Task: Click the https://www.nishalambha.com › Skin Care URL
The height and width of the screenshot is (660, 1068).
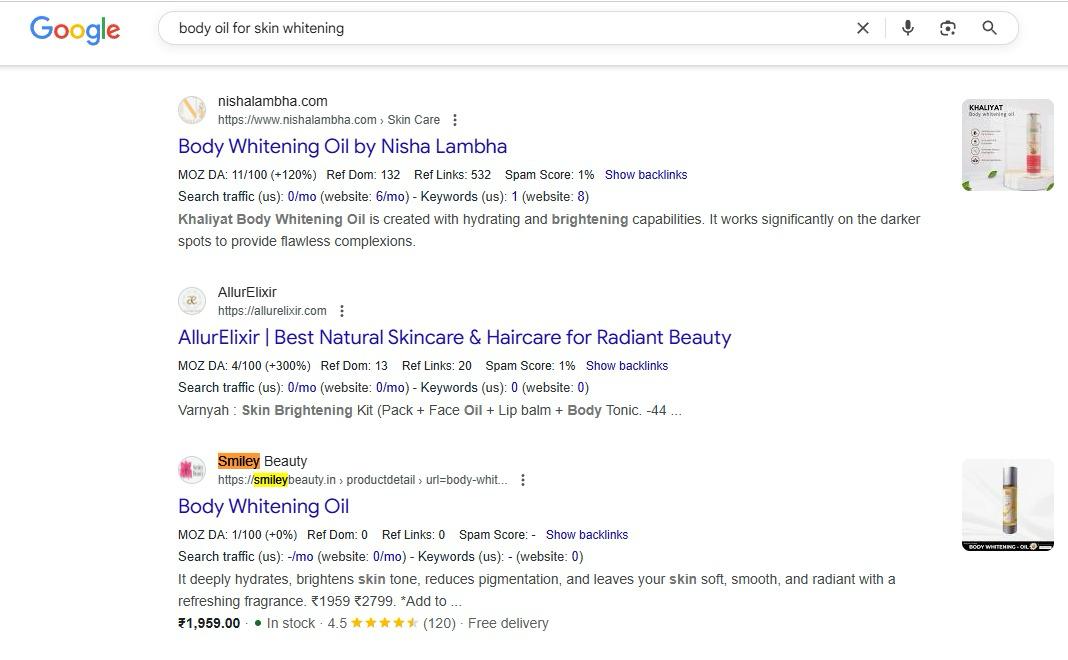Action: [x=329, y=120]
